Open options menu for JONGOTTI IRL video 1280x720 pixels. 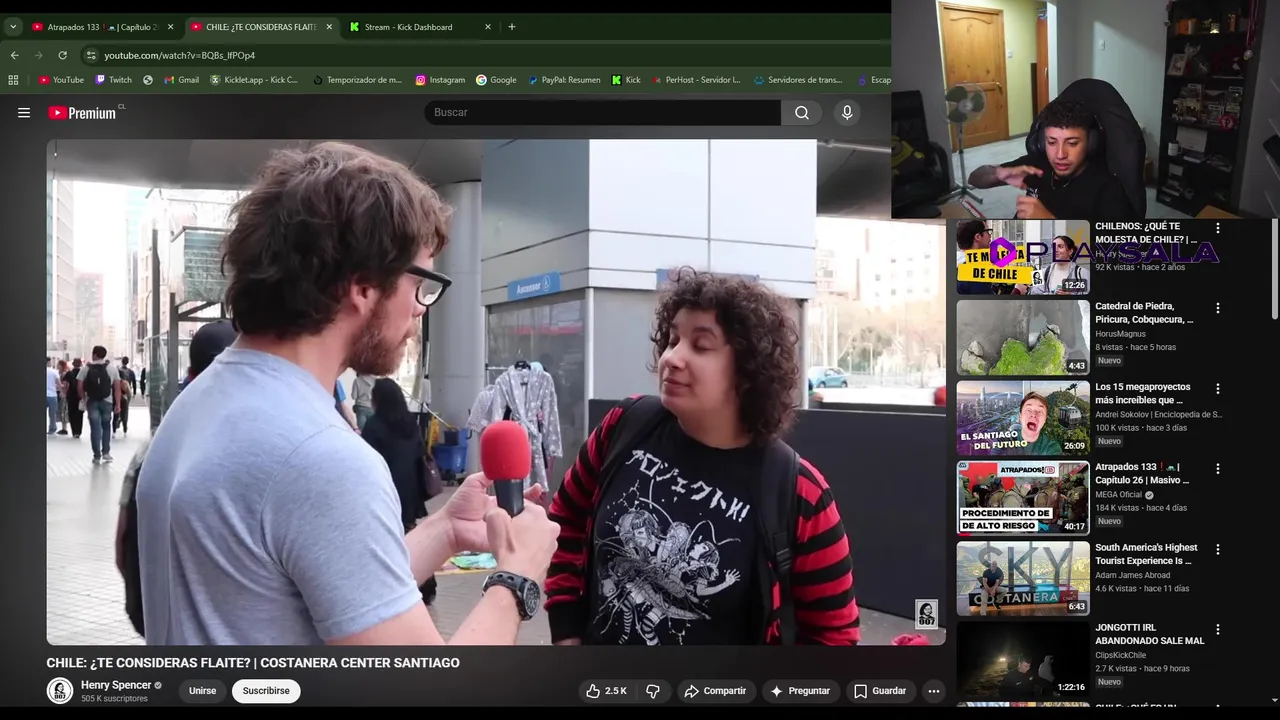(x=1218, y=629)
